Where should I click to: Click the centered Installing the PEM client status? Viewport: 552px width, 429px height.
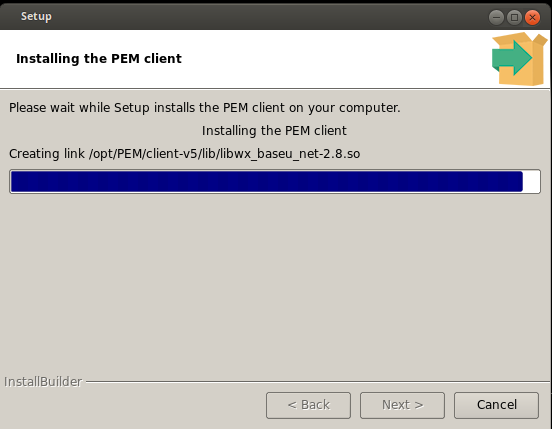(x=274, y=131)
